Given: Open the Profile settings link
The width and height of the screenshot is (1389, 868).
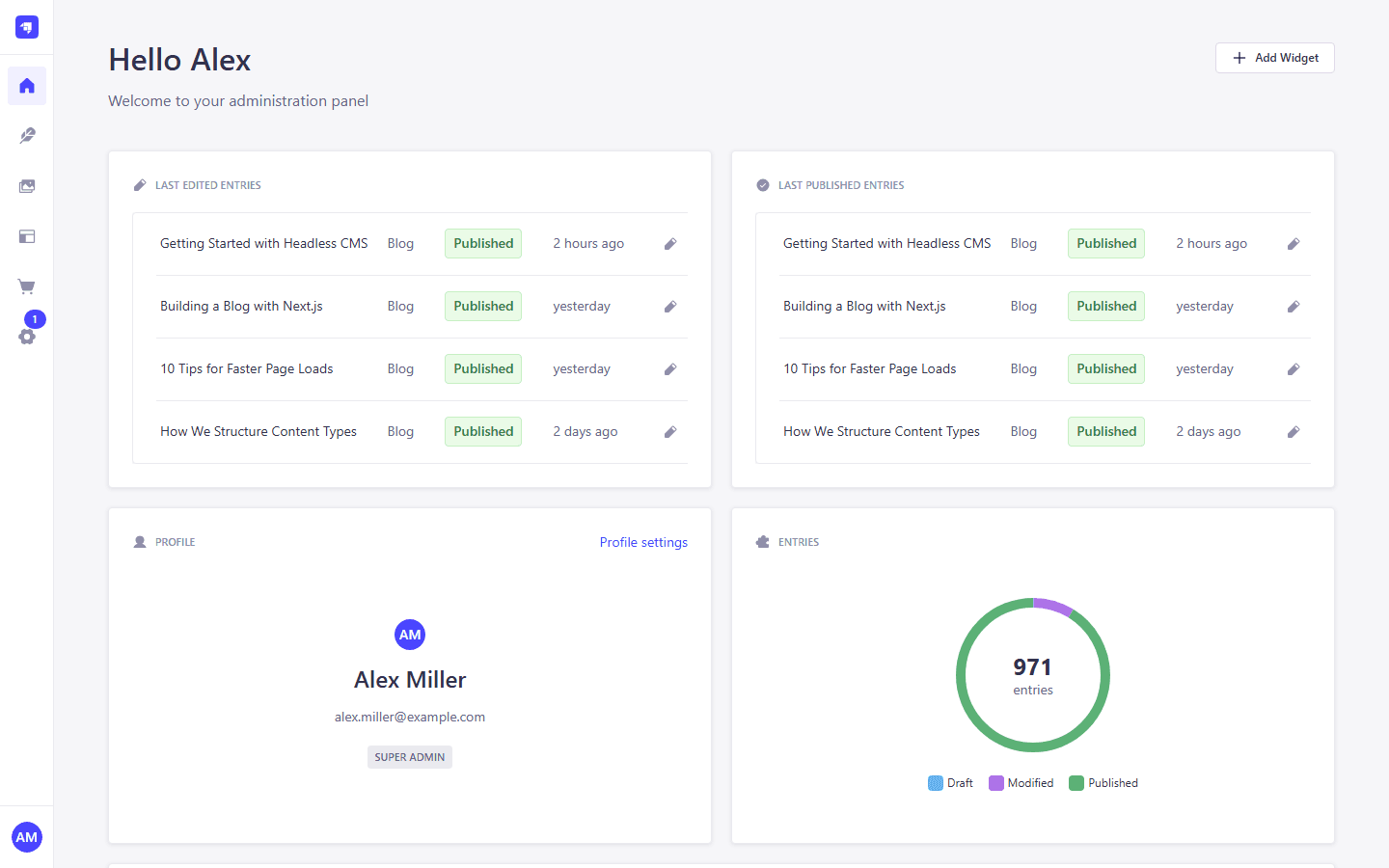Looking at the screenshot, I should click(x=643, y=542).
